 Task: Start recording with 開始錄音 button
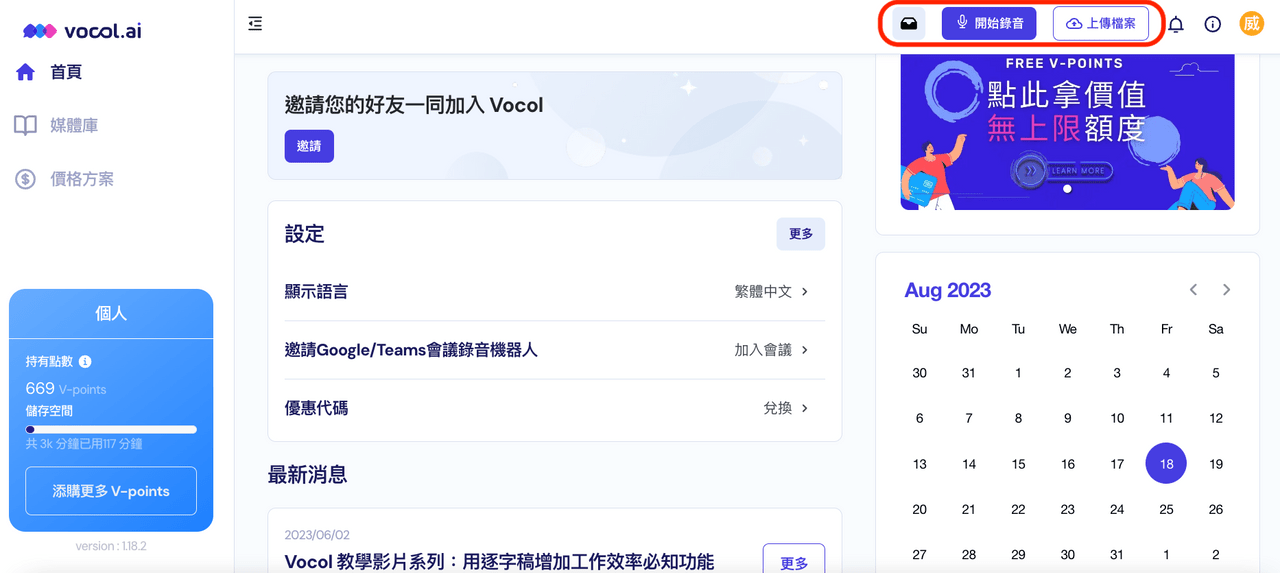point(989,23)
